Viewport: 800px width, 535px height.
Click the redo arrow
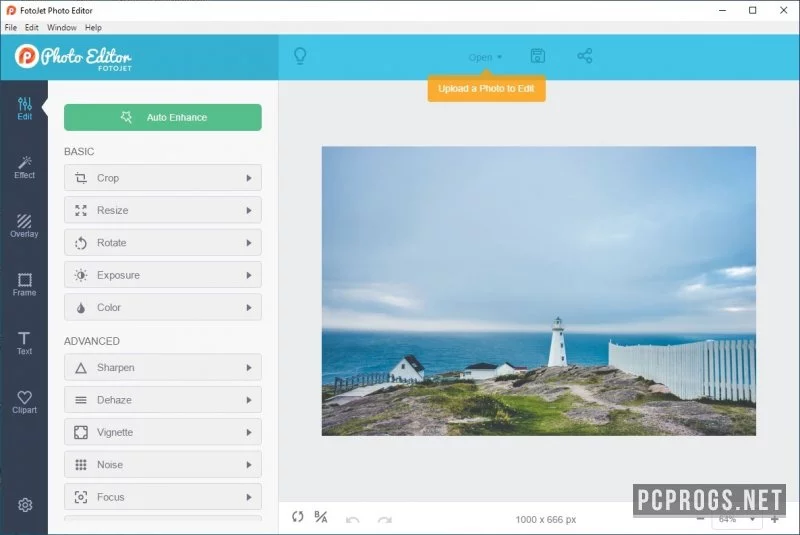(385, 520)
